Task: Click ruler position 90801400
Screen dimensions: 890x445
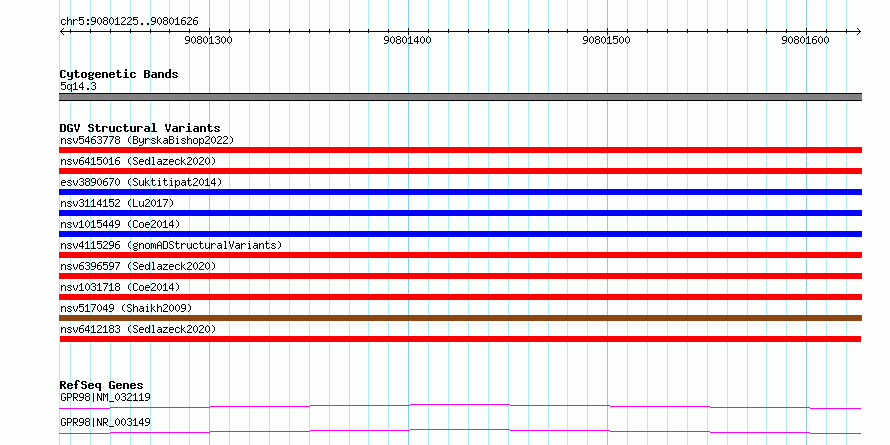Action: [x=408, y=40]
